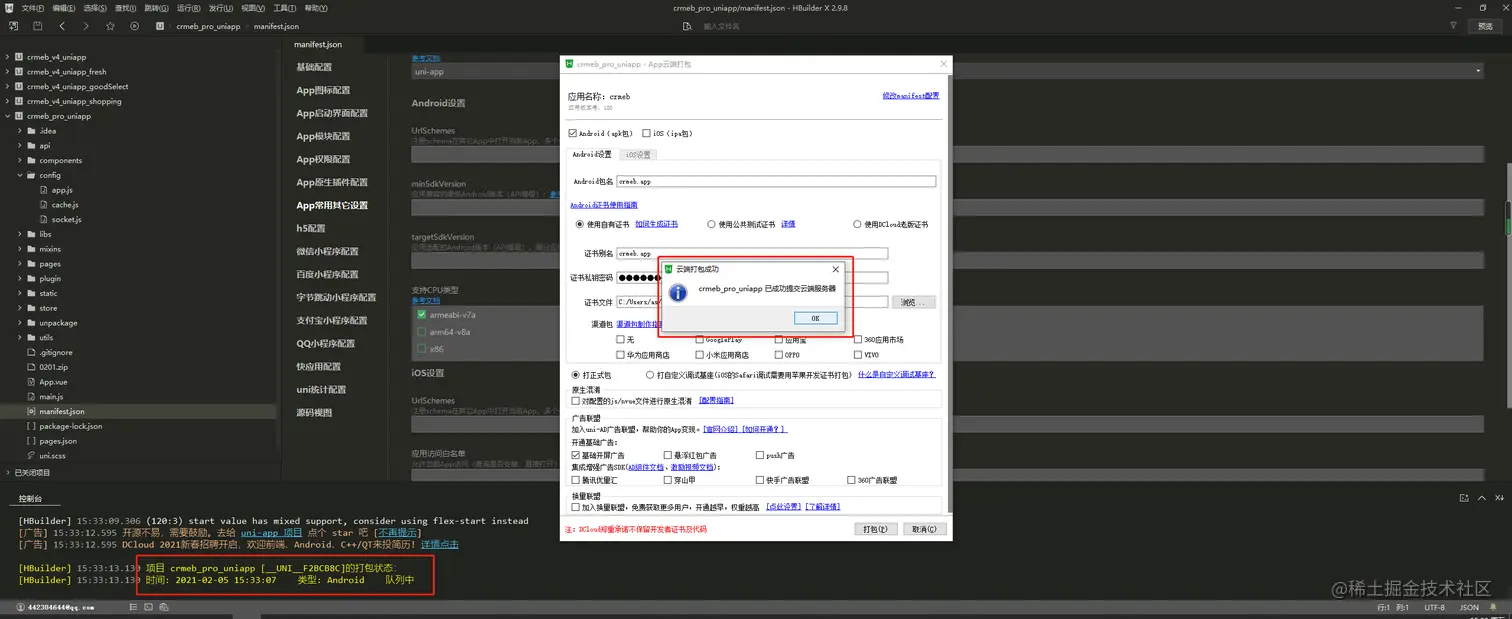This screenshot has width=1512, height=619.
Task: Close the 云端打包成功 message box with X
Action: click(836, 269)
